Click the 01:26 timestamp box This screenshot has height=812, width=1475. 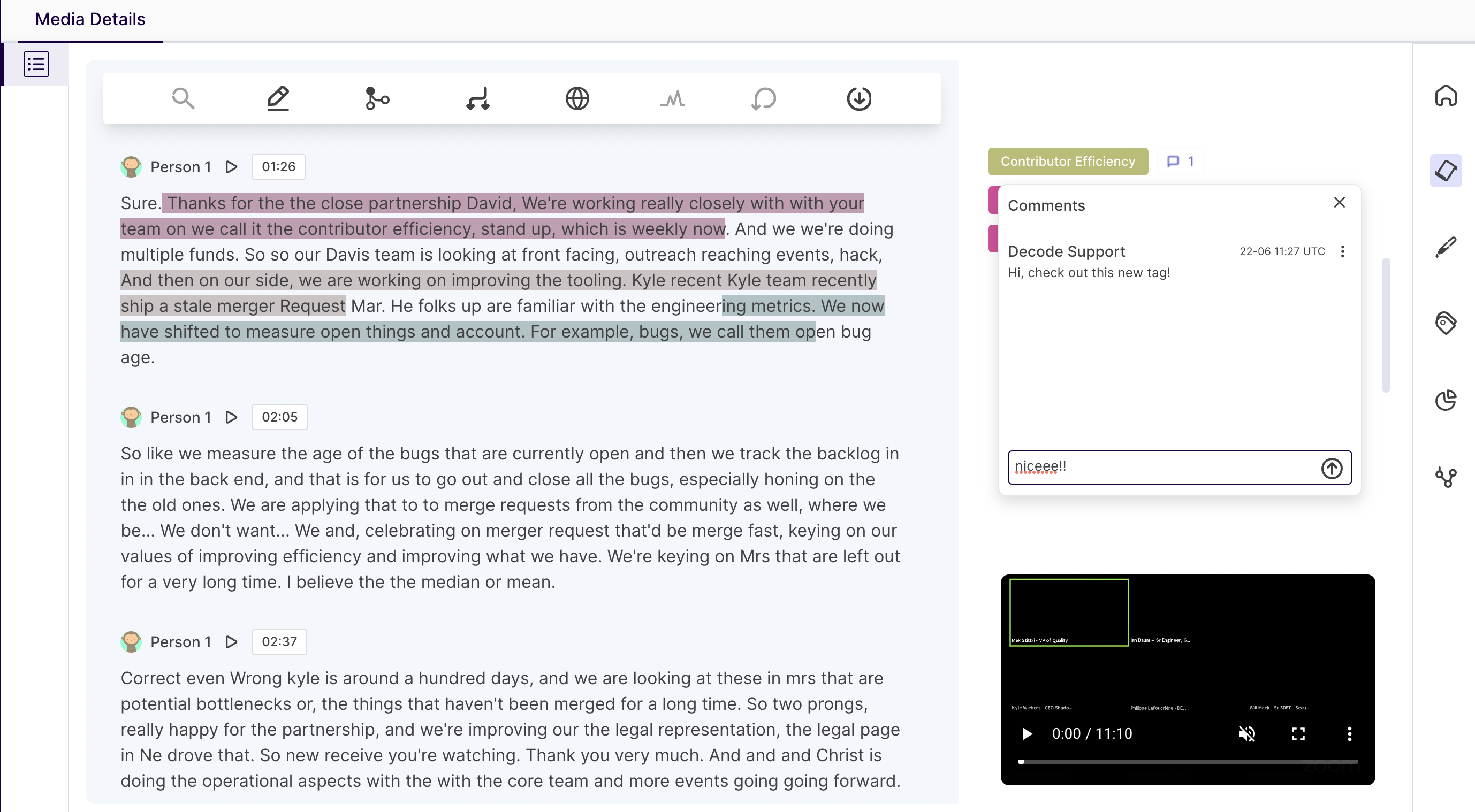point(278,166)
